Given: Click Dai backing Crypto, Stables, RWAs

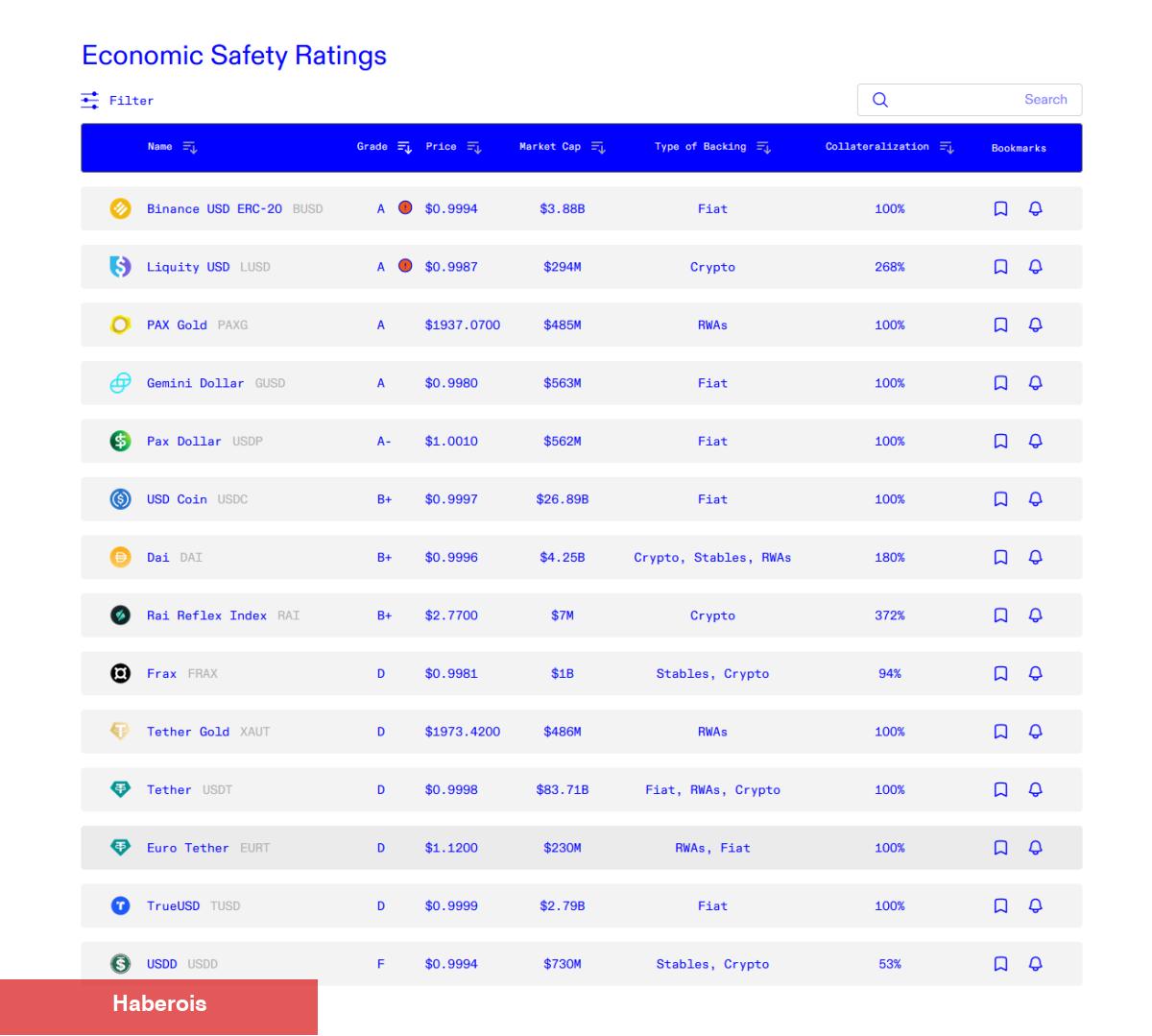Looking at the screenshot, I should [712, 558].
